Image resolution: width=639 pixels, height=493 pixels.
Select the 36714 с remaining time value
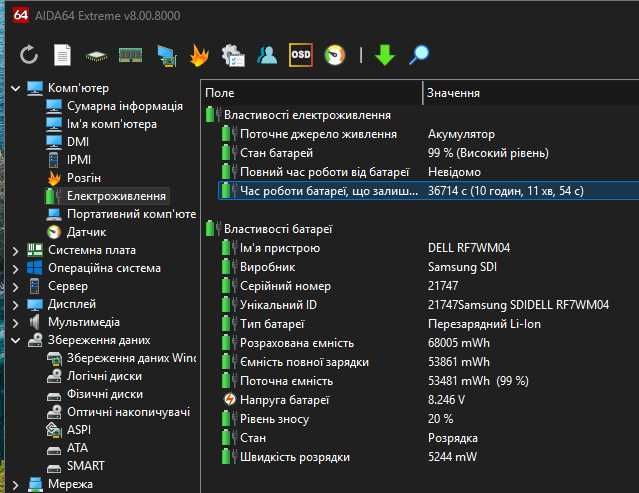pos(506,191)
